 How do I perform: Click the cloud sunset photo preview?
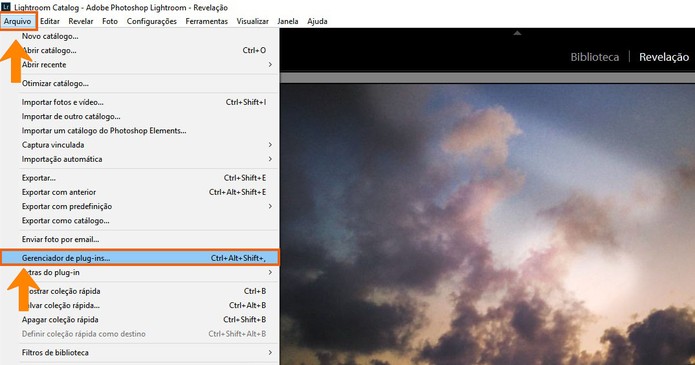tap(488, 224)
